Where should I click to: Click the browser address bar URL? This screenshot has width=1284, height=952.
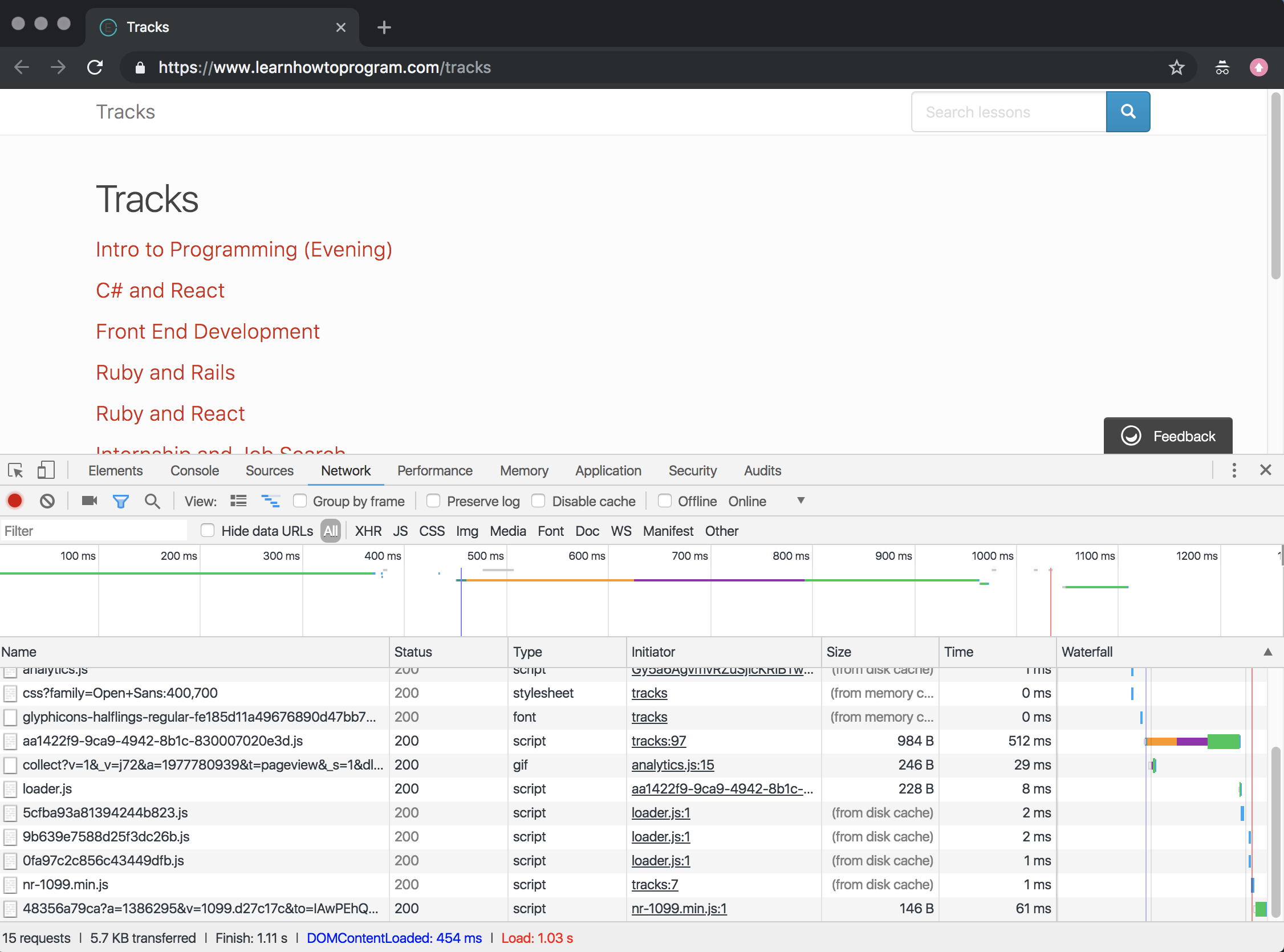324,67
